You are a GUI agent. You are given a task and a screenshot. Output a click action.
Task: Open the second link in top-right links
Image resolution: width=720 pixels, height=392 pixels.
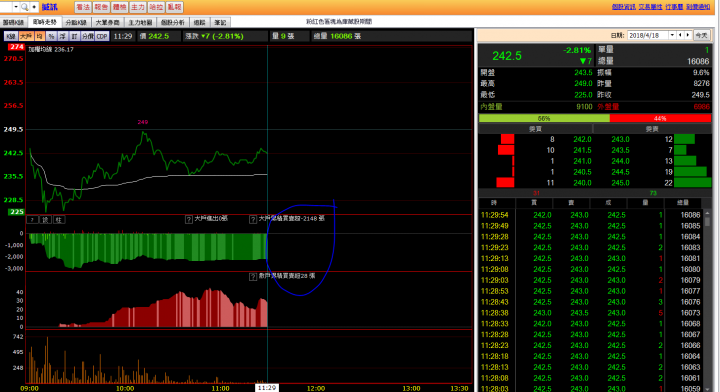[650, 7]
